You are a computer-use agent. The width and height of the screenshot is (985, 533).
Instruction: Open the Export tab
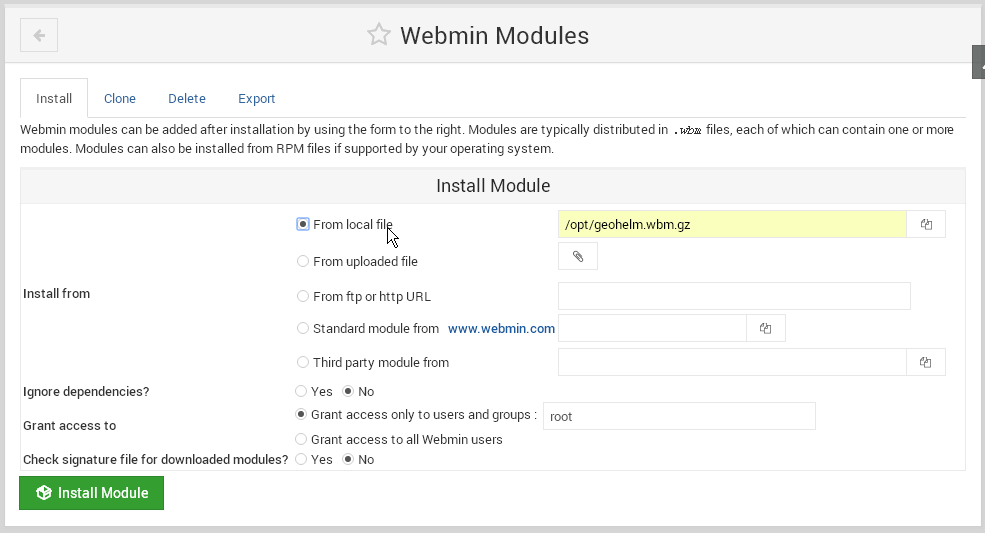256,99
